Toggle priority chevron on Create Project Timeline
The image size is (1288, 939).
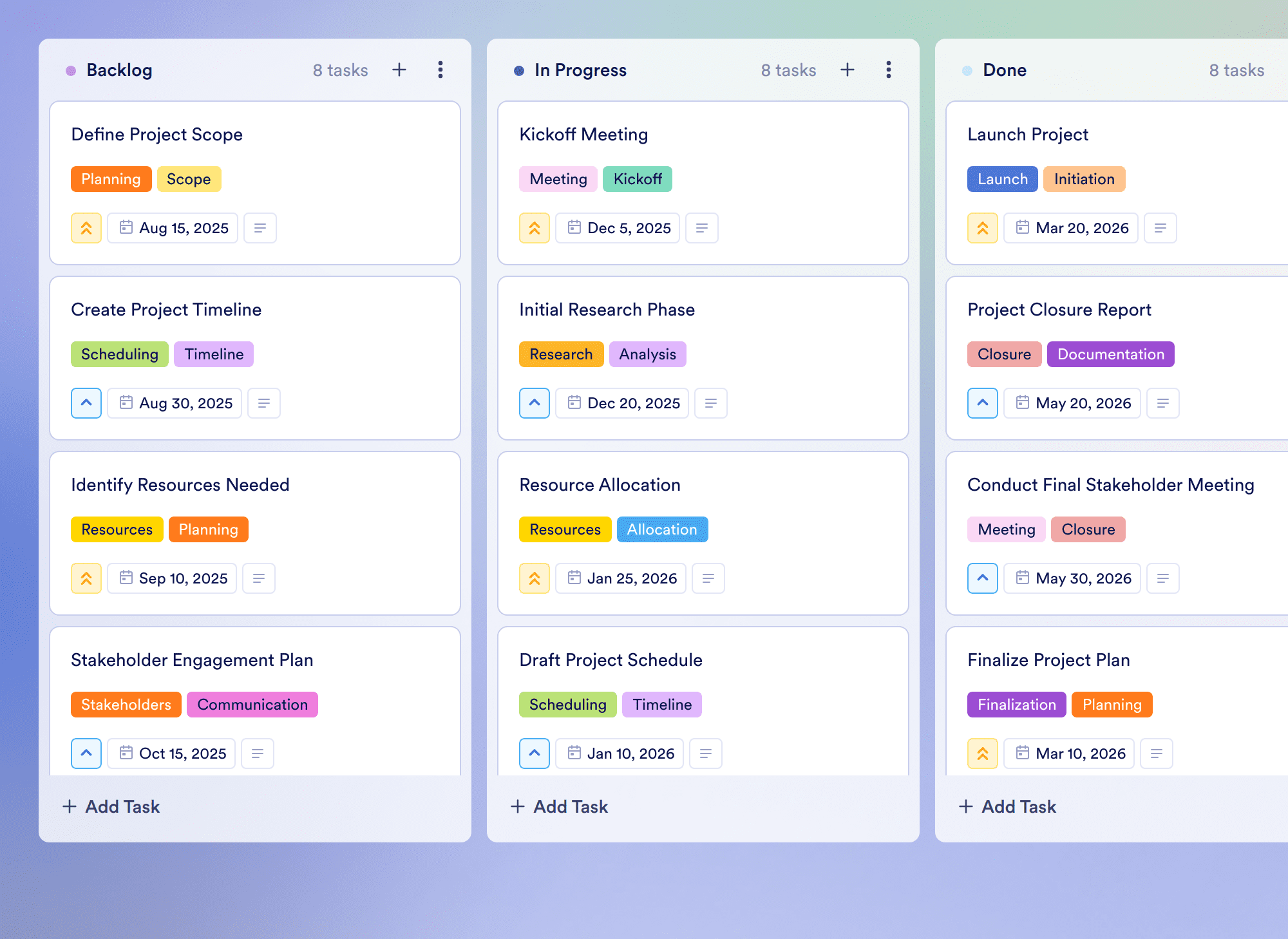click(x=86, y=403)
